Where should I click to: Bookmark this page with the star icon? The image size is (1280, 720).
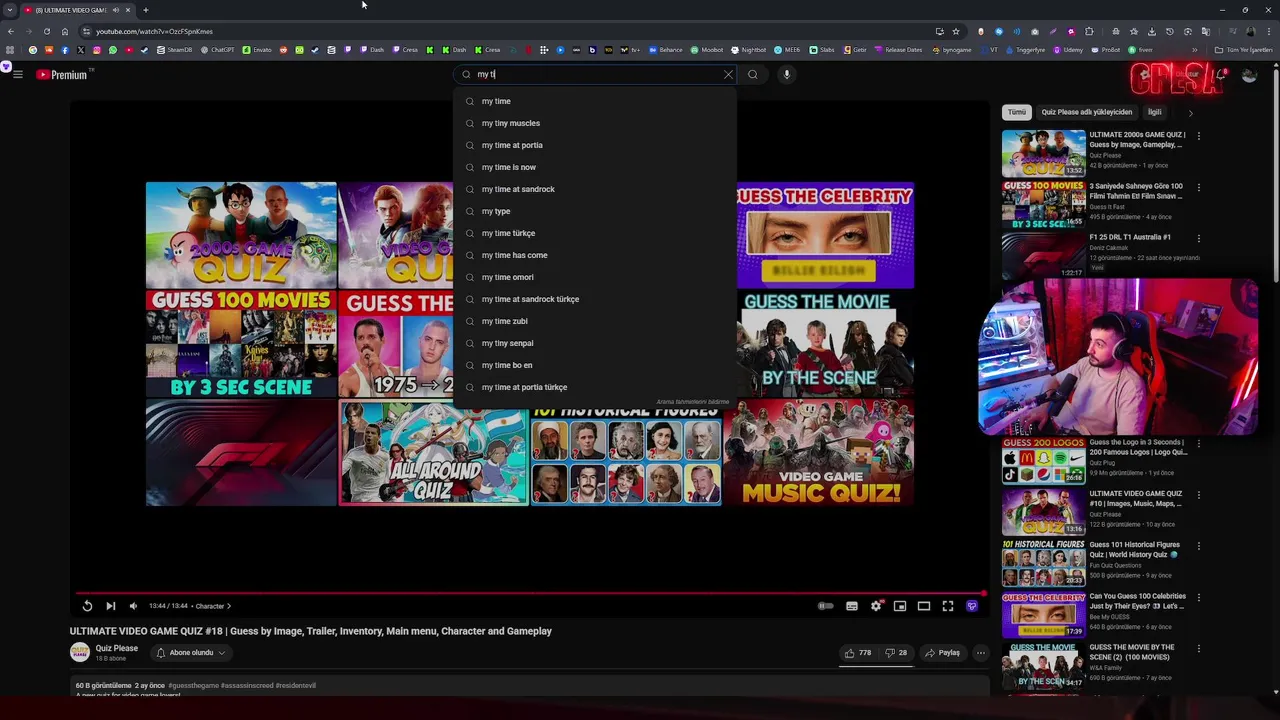click(956, 31)
